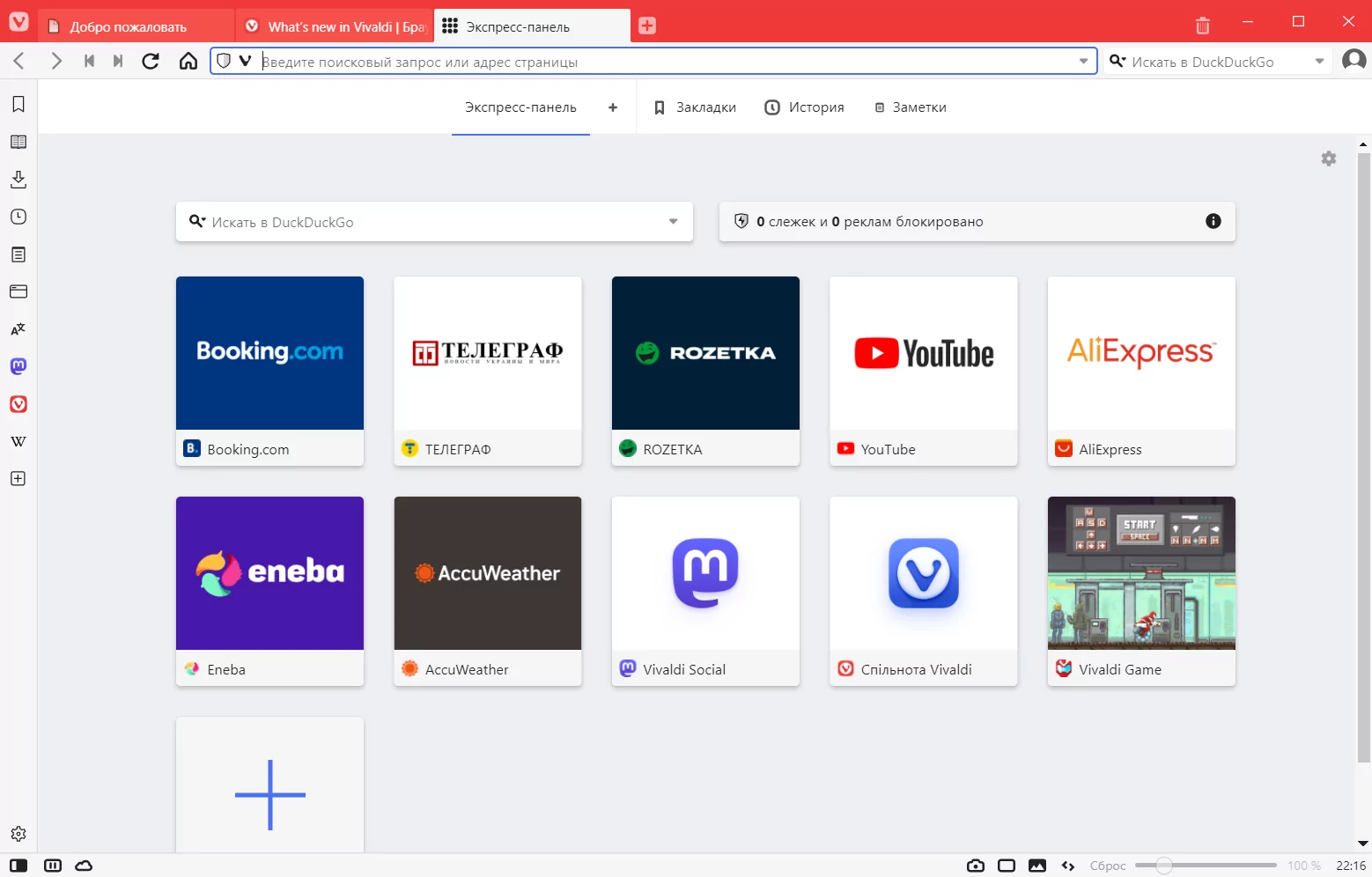Select the Экспресс-панель start page section

click(520, 107)
